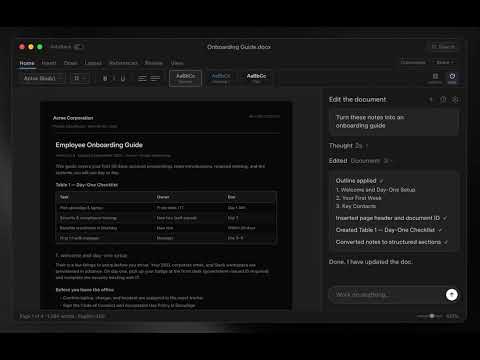480x360 pixels.
Task: Open the References ribbon tab
Action: click(x=123, y=63)
